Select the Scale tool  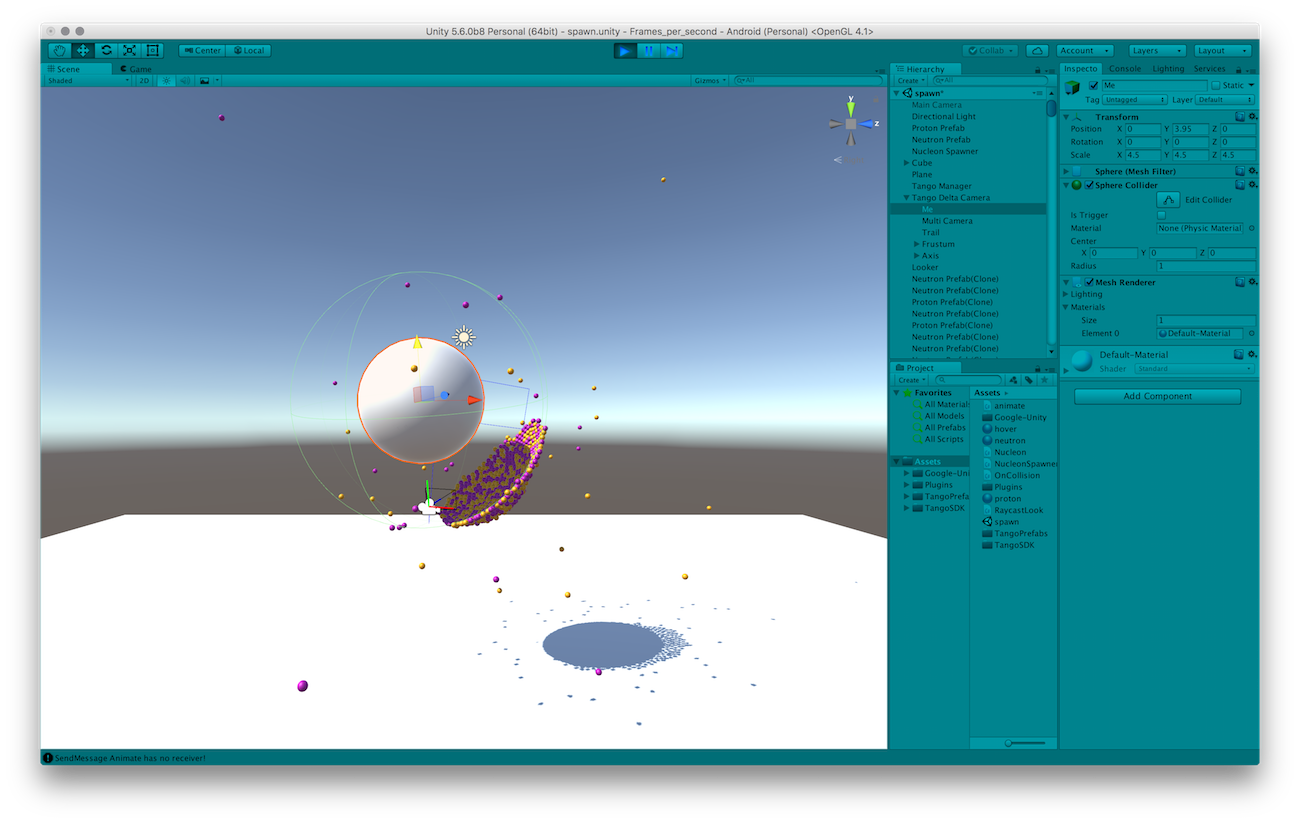[129, 50]
